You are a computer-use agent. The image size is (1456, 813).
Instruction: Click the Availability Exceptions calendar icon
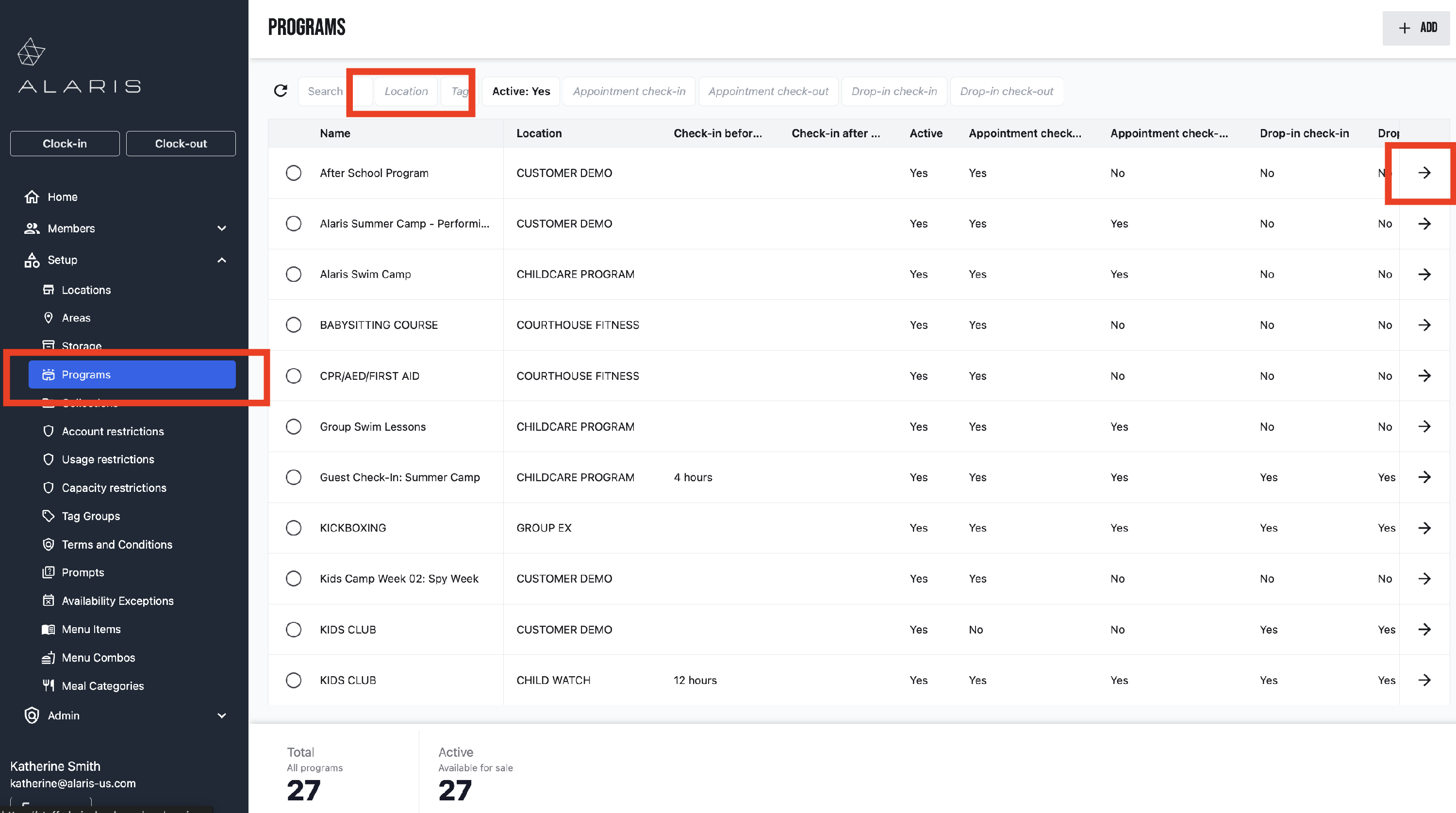[49, 601]
